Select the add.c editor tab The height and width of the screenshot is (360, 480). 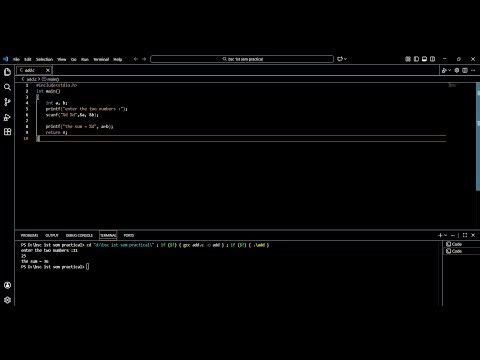(x=34, y=70)
